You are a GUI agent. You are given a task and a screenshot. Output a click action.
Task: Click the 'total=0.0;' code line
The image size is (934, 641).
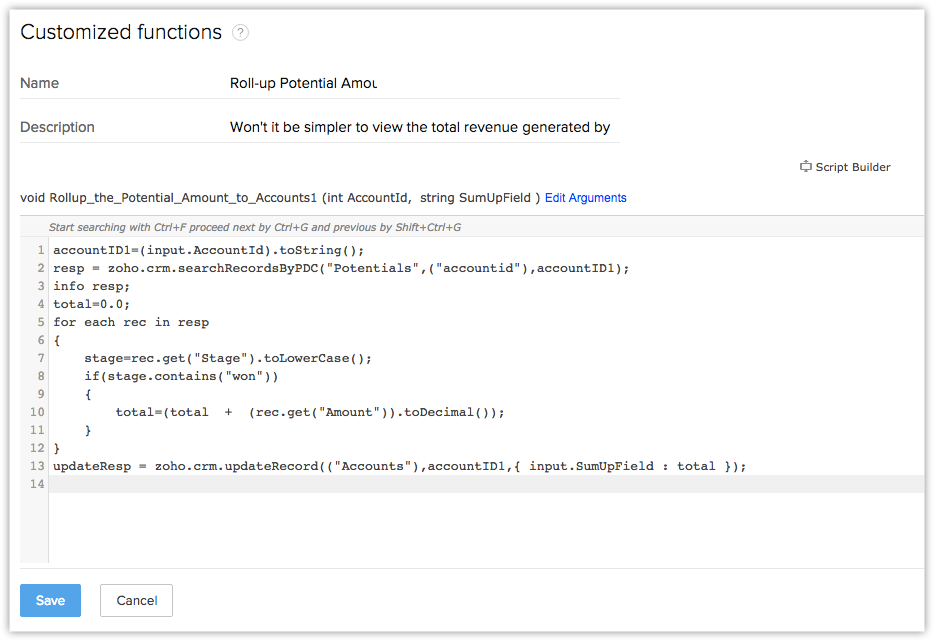click(91, 304)
